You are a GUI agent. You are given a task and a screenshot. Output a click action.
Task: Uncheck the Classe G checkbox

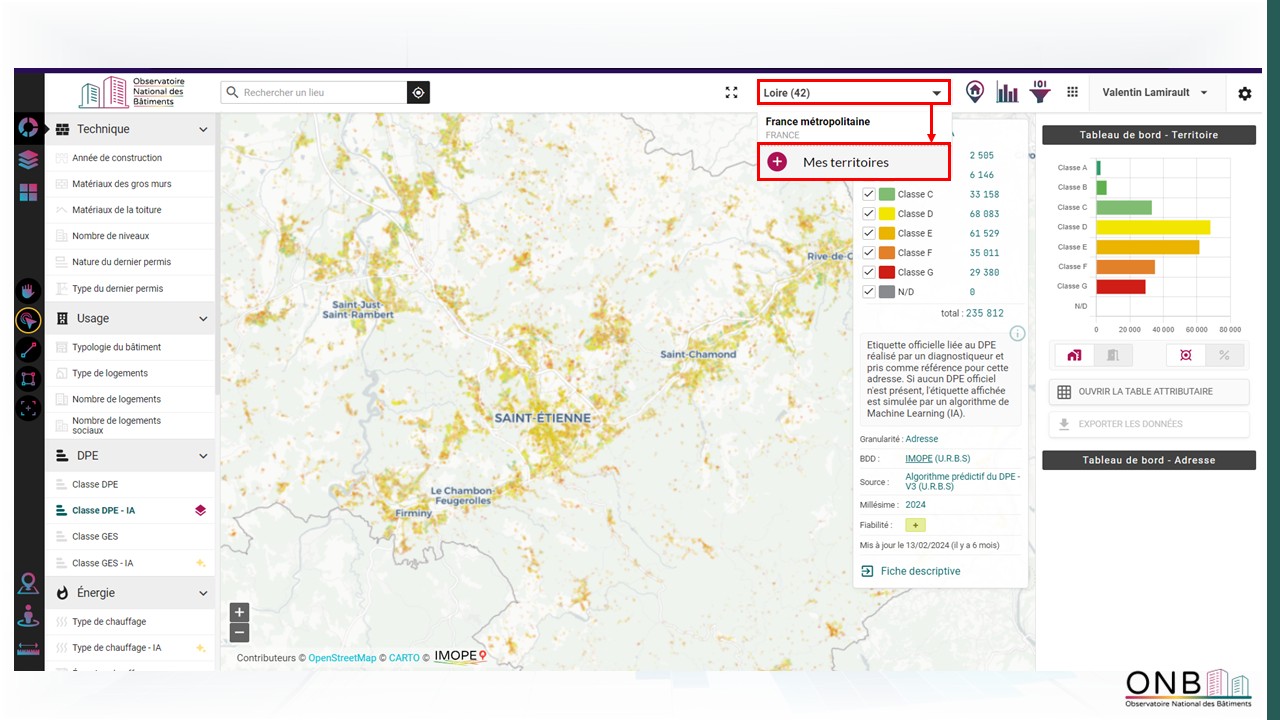click(x=869, y=272)
